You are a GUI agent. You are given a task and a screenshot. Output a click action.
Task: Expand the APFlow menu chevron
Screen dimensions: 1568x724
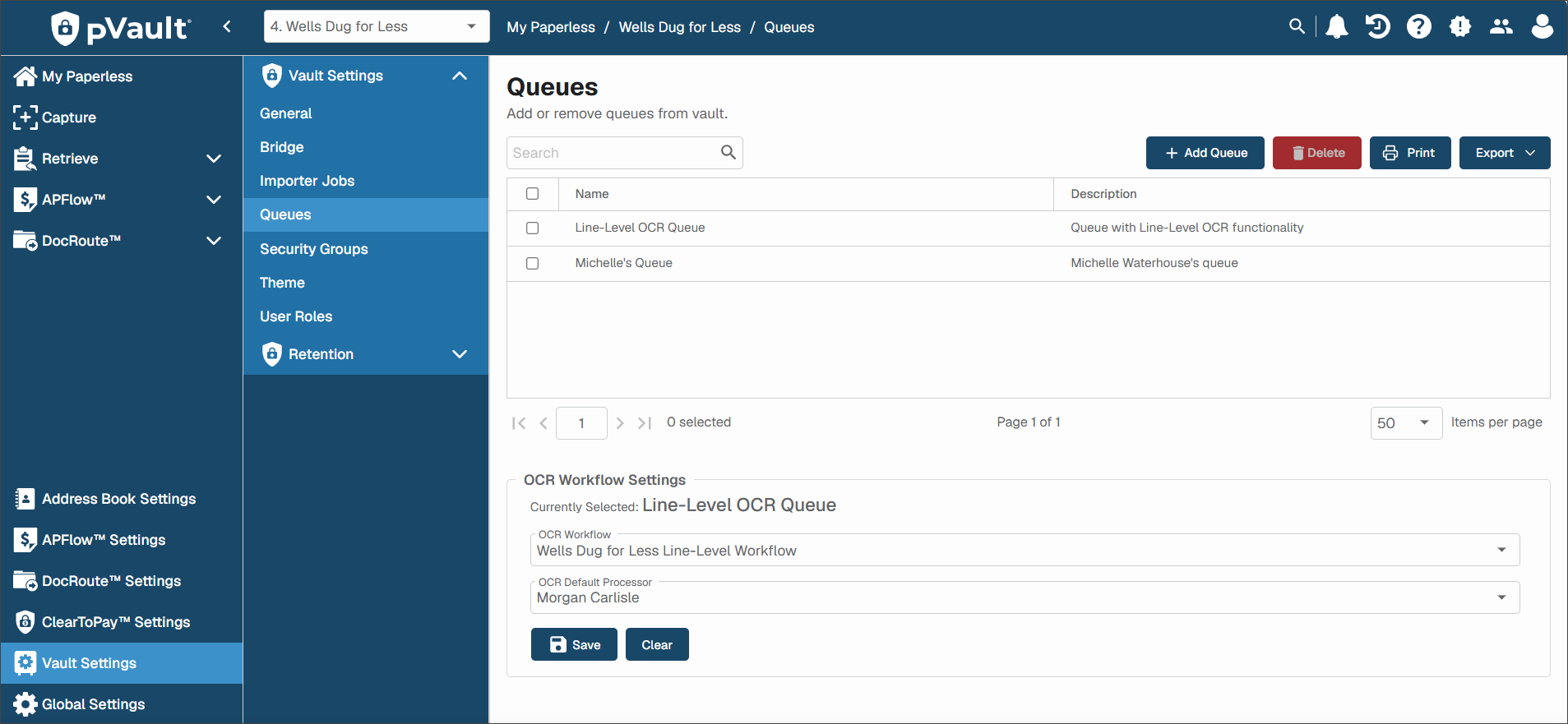pyautogui.click(x=214, y=200)
